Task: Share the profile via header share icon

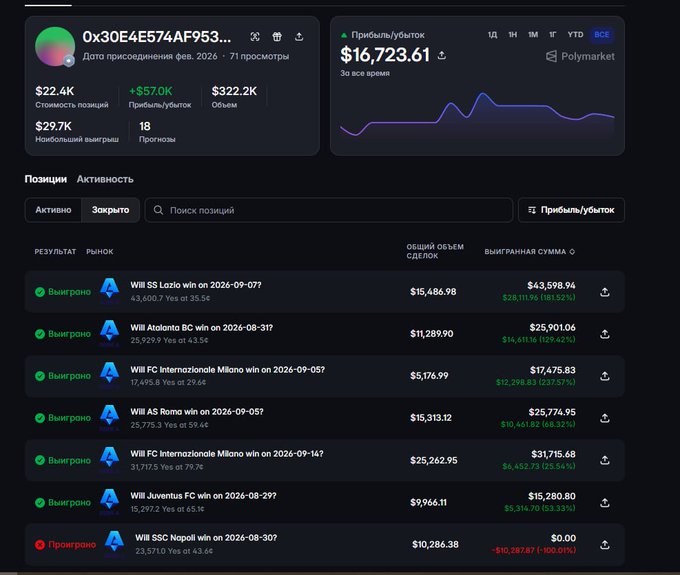Action: [x=299, y=37]
